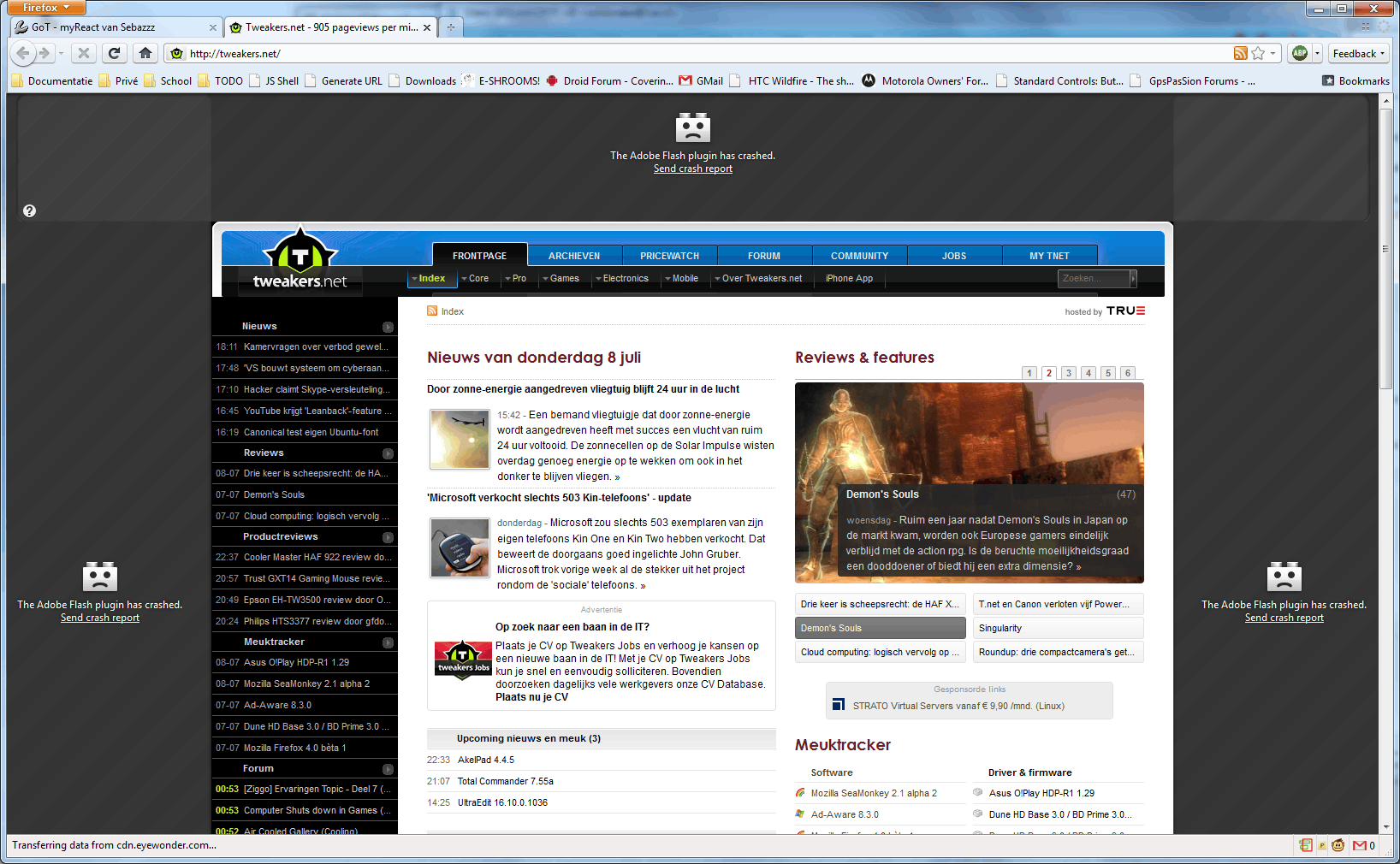Viewport: 1400px width, 864px height.
Task: Expand the Games submenu
Action: point(561,278)
